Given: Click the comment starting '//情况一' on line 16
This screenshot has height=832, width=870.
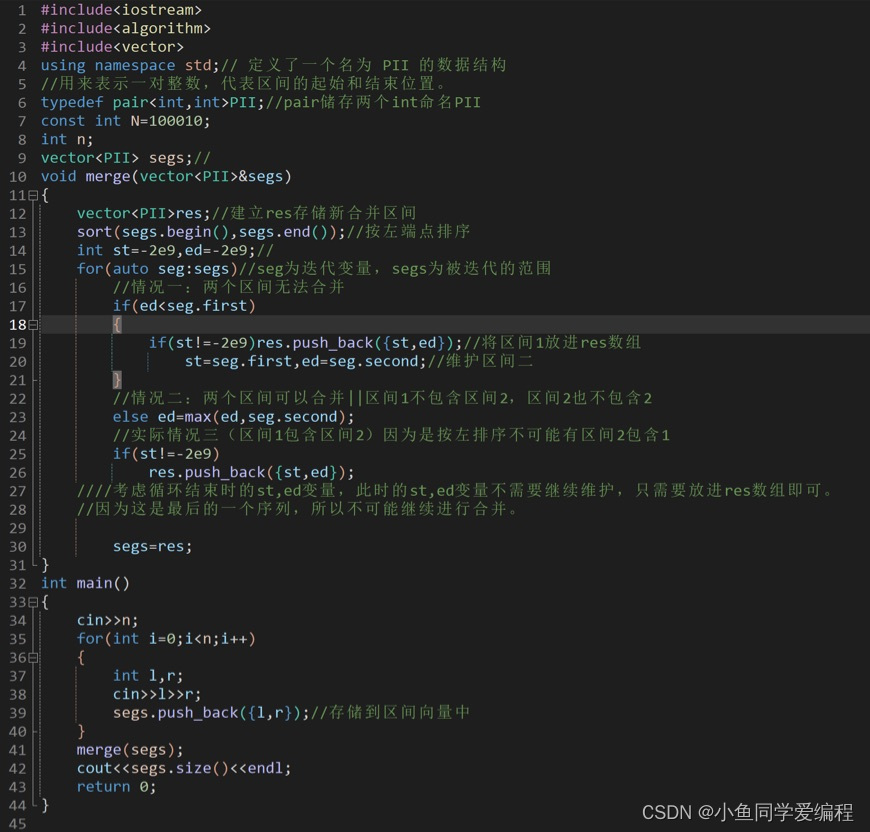Looking at the screenshot, I should (229, 287).
